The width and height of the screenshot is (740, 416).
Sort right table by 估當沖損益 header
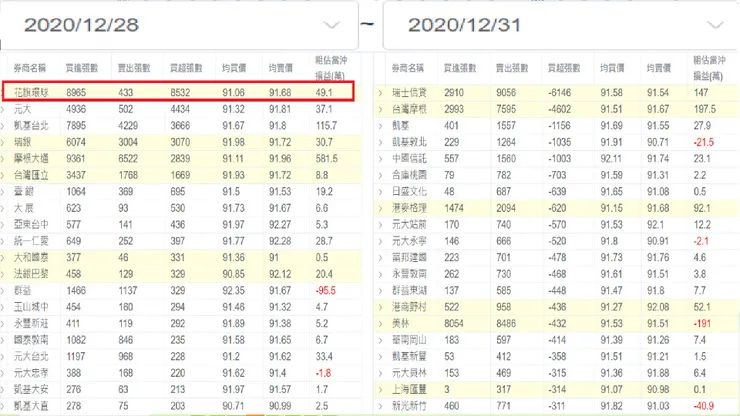(x=709, y=68)
